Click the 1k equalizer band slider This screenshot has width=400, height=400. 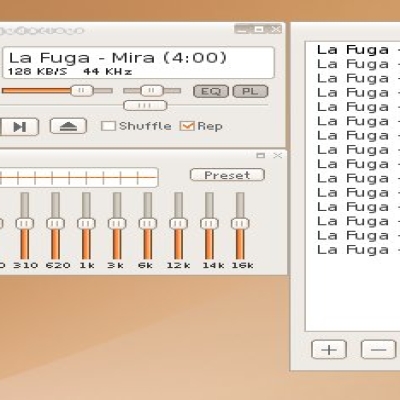[86, 226]
